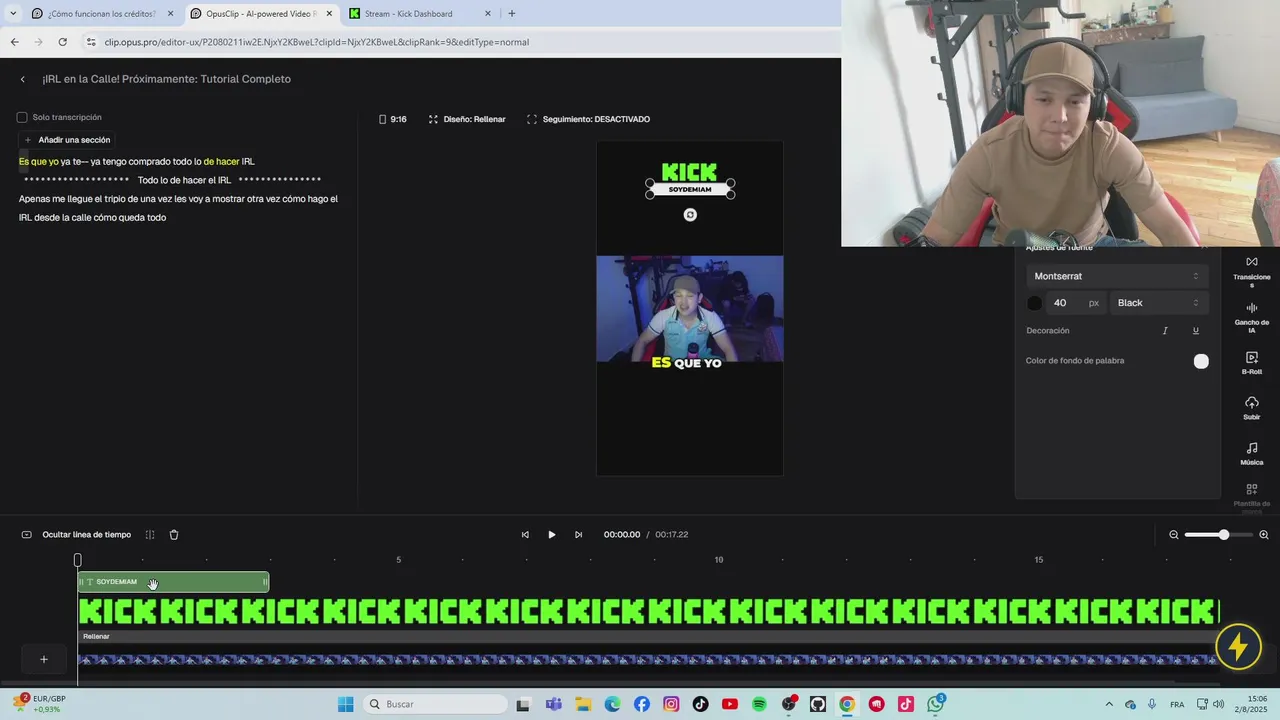Image resolution: width=1280 pixels, height=720 pixels.
Task: Open the B-Roll panel
Action: [x=1251, y=363]
